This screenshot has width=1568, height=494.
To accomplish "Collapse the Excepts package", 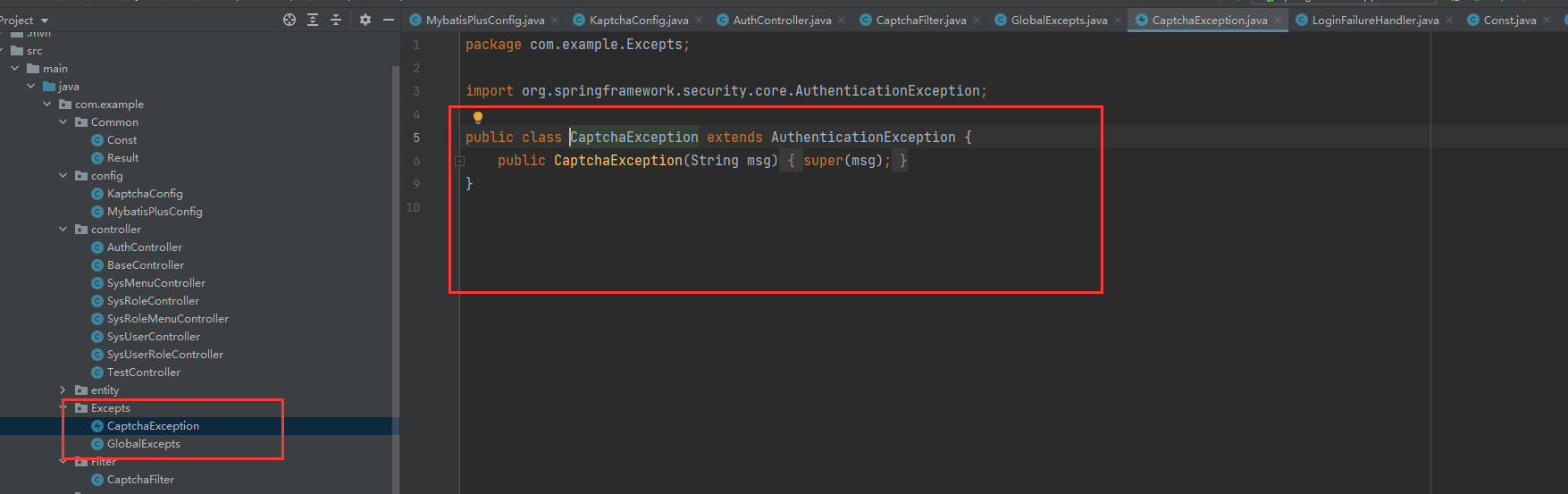I will coord(63,408).
